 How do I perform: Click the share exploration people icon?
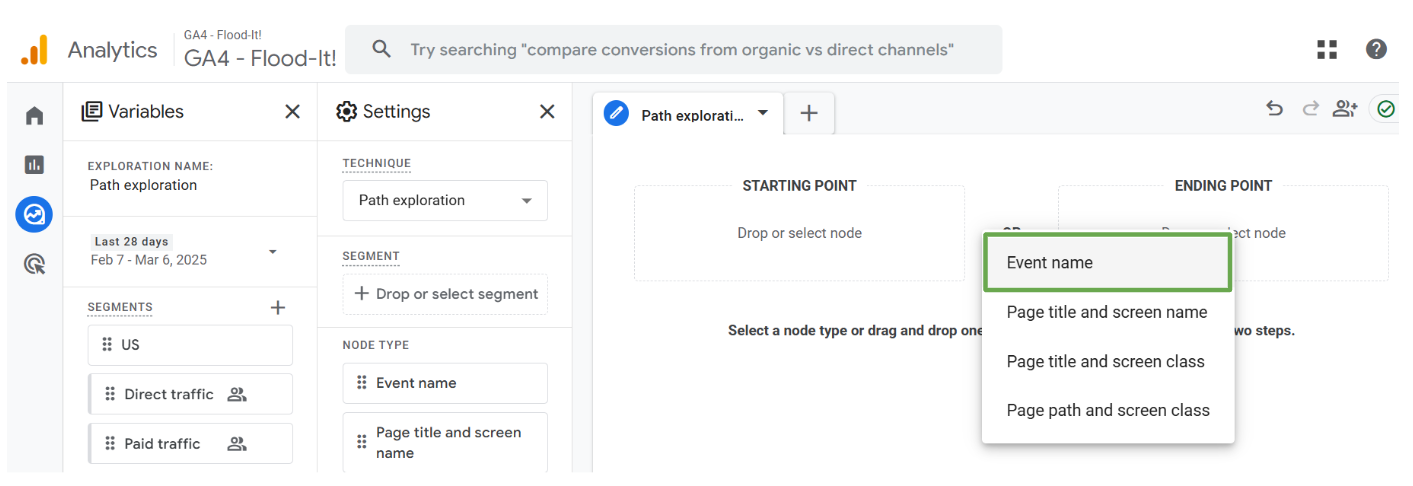point(1344,110)
